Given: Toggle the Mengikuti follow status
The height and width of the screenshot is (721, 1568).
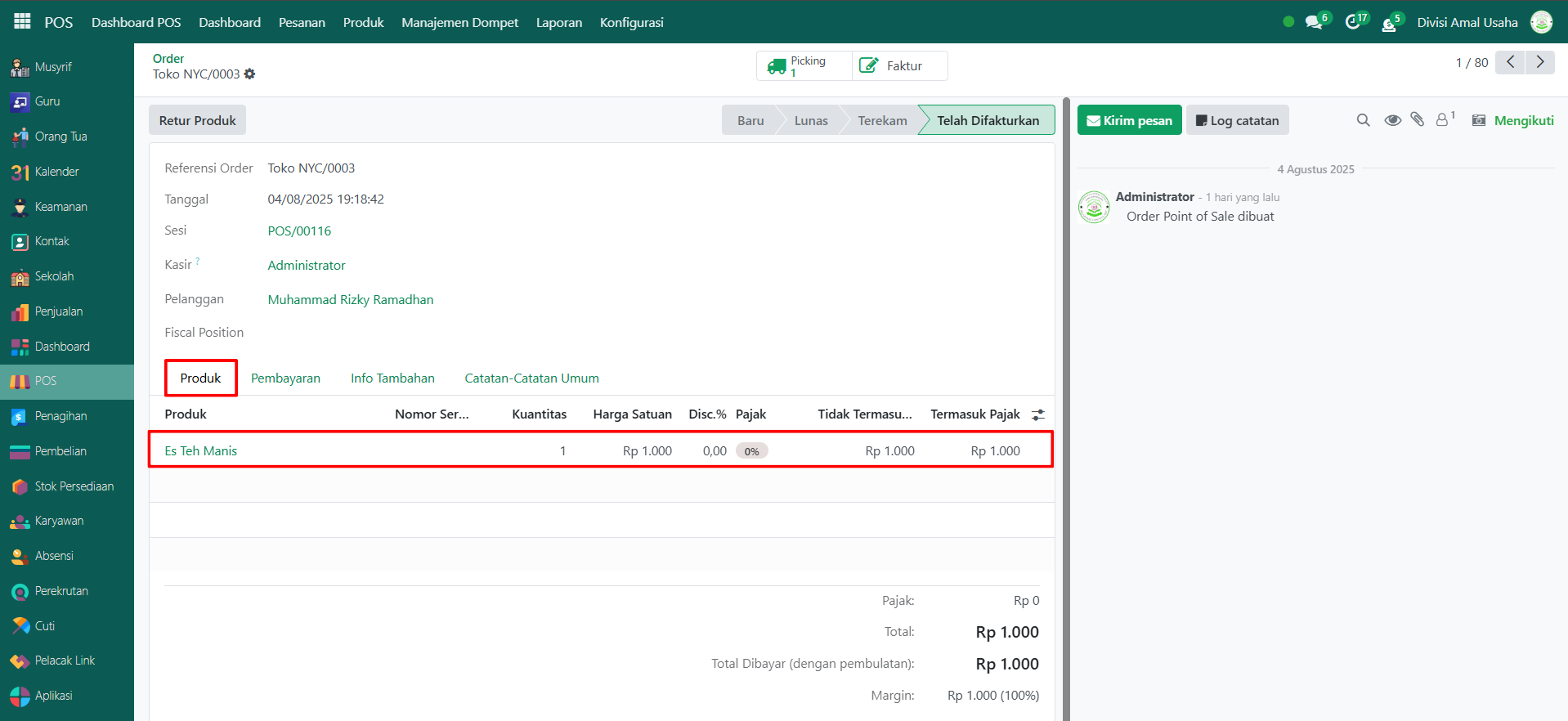Looking at the screenshot, I should 1523,120.
